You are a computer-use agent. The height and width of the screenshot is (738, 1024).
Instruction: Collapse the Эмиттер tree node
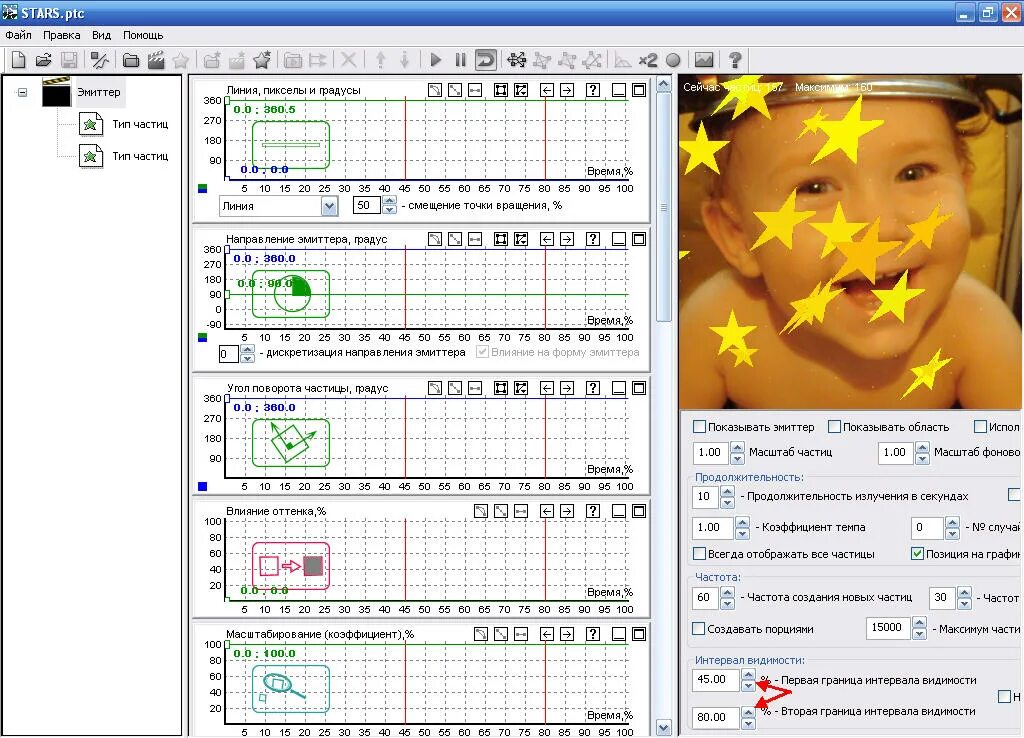[x=23, y=92]
